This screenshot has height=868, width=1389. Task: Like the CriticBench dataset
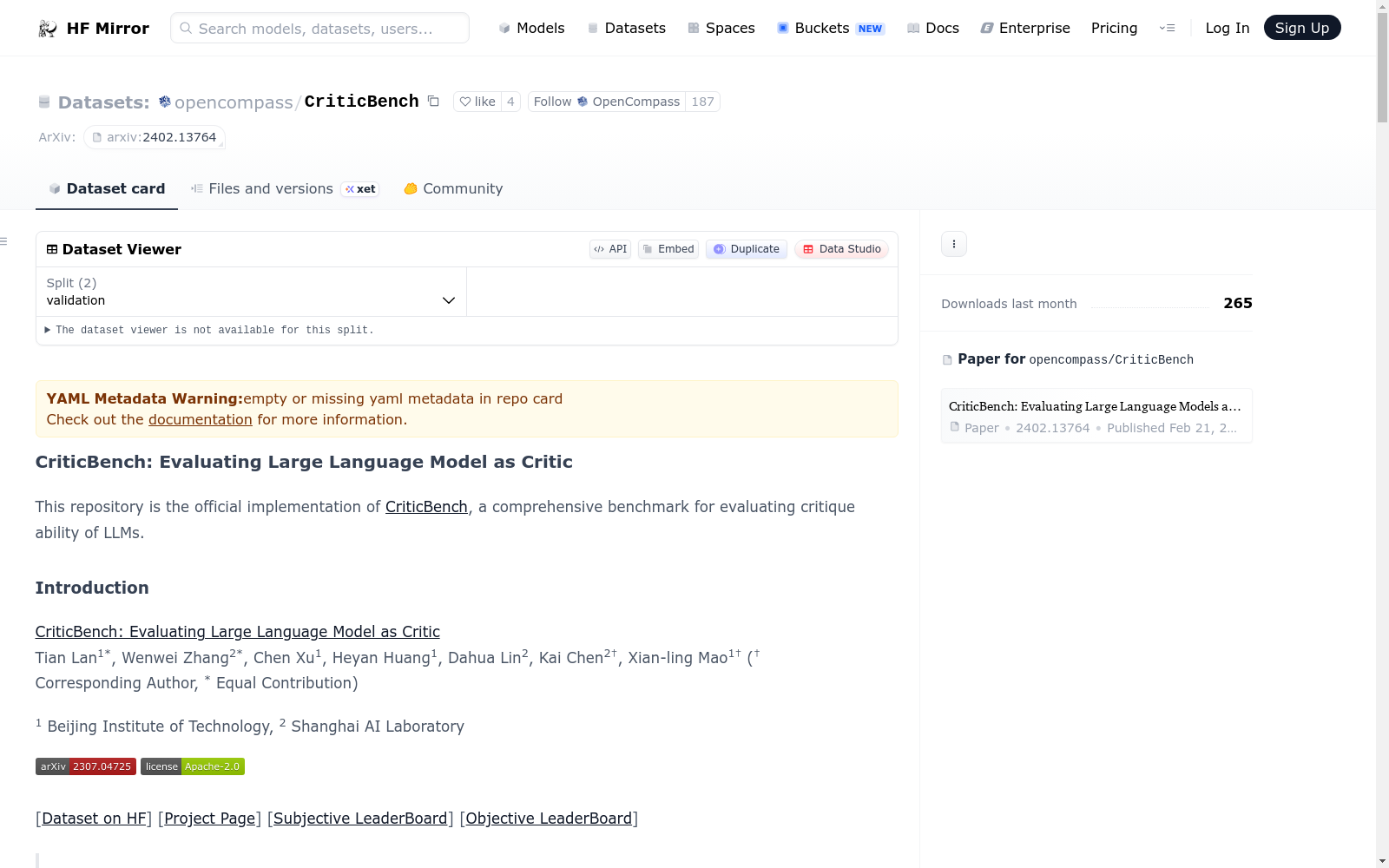tap(477, 102)
